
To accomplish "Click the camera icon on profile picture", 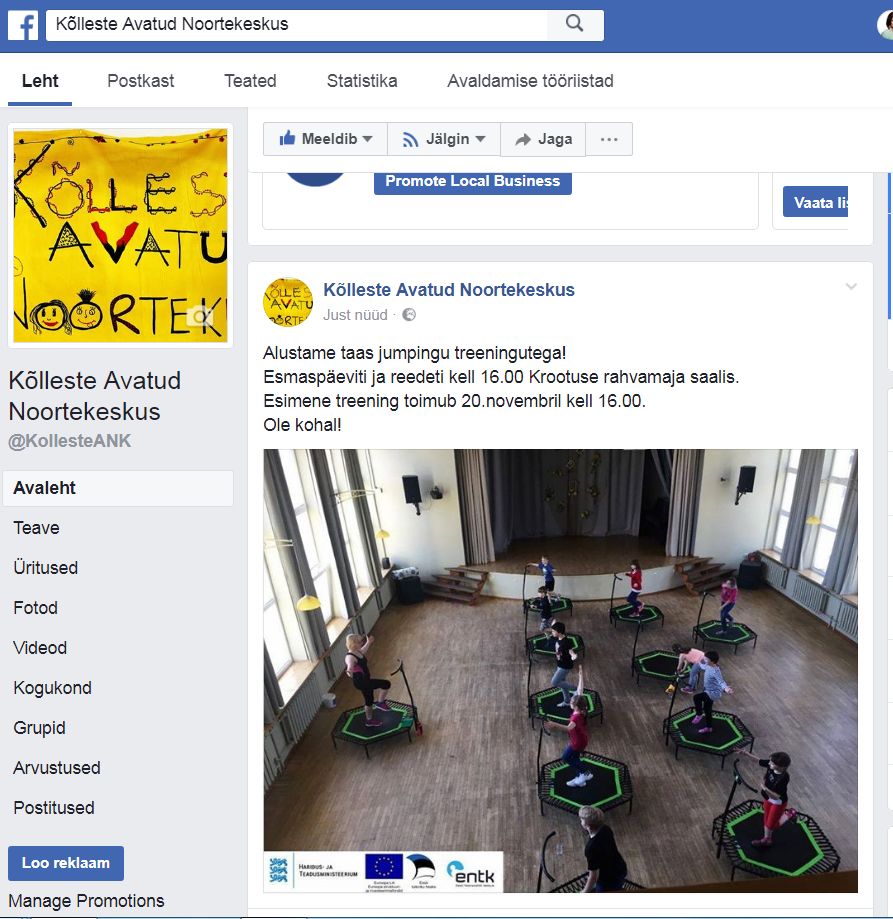I will pyautogui.click(x=201, y=317).
